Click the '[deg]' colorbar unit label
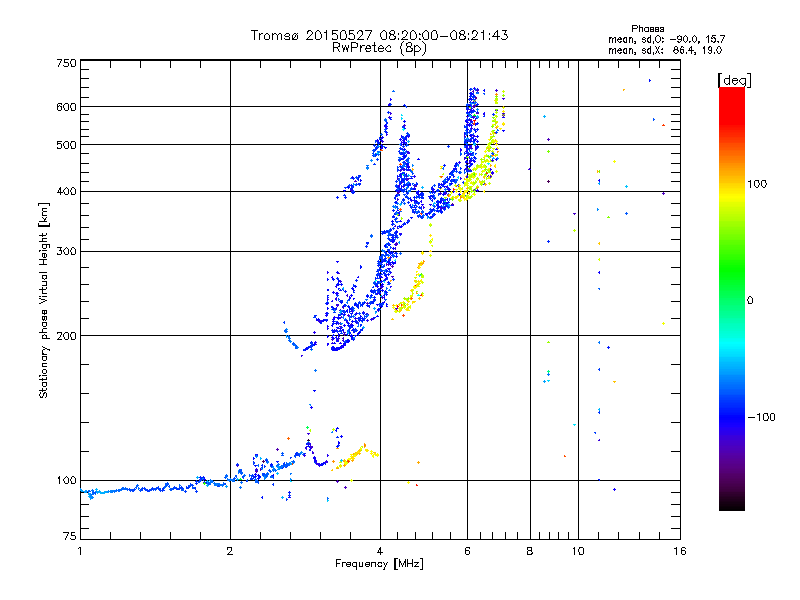Screen dimensions: 800x600 [x=734, y=80]
